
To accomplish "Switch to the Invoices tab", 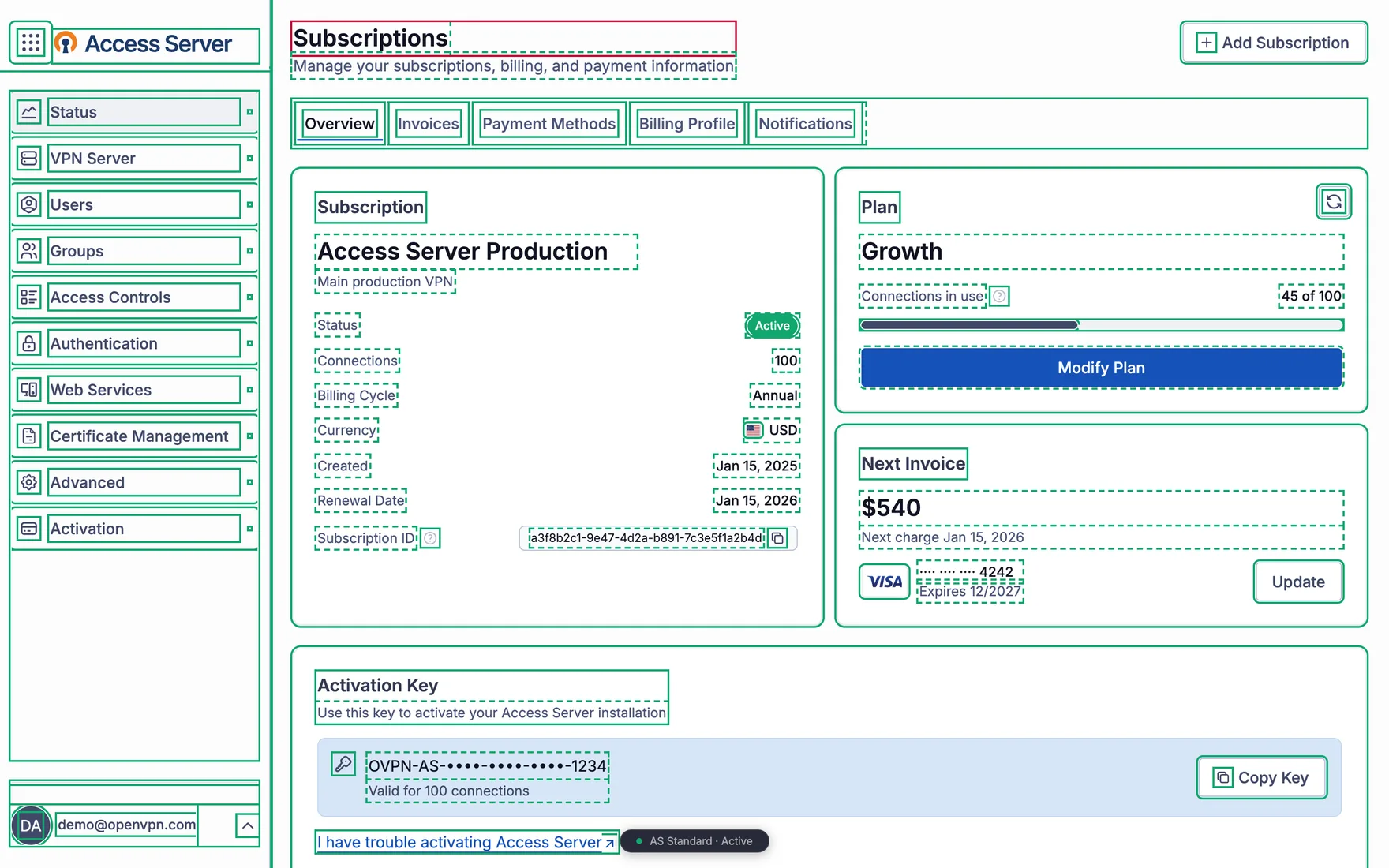I will [x=429, y=124].
